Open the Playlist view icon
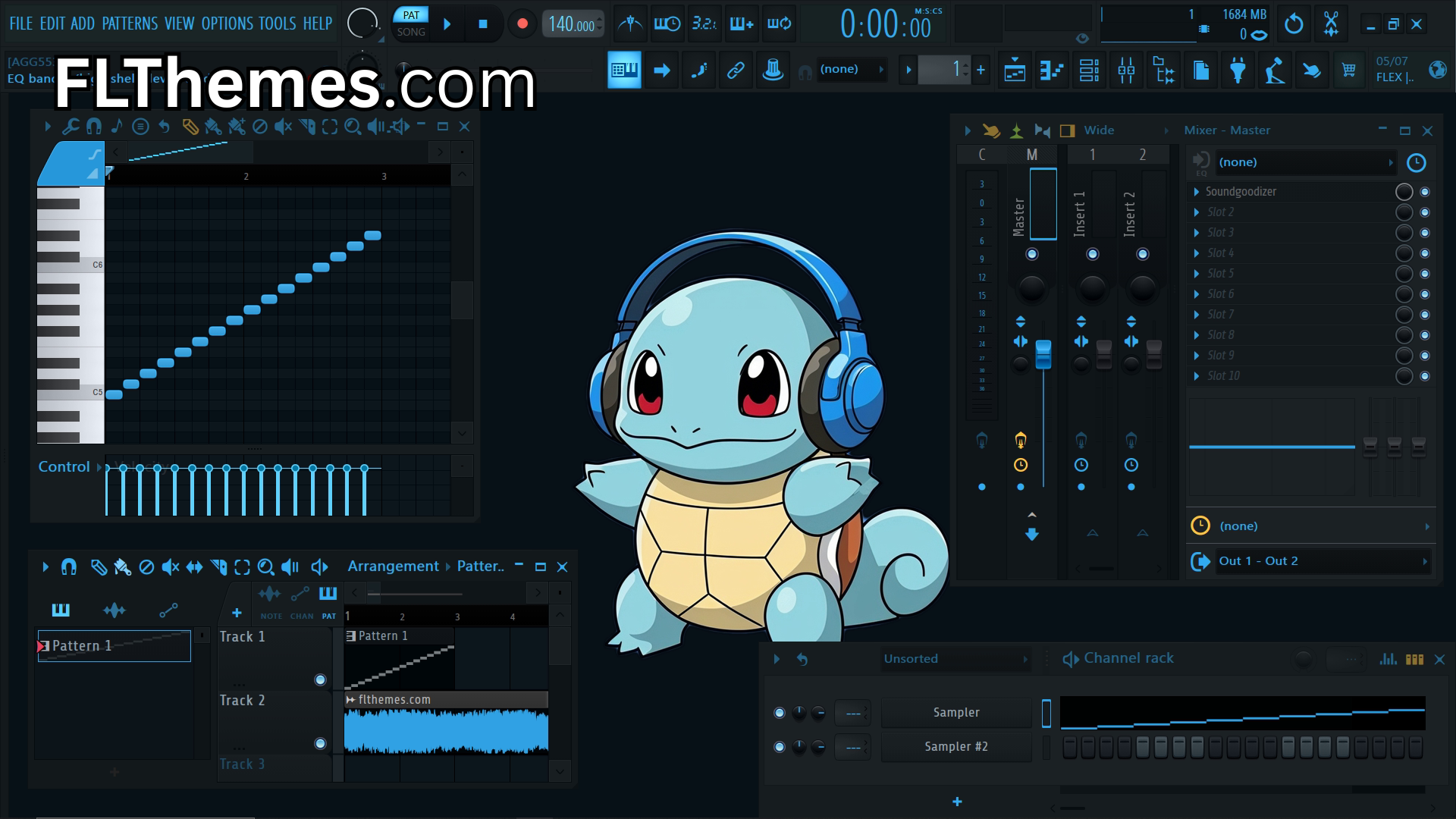 tap(1014, 71)
